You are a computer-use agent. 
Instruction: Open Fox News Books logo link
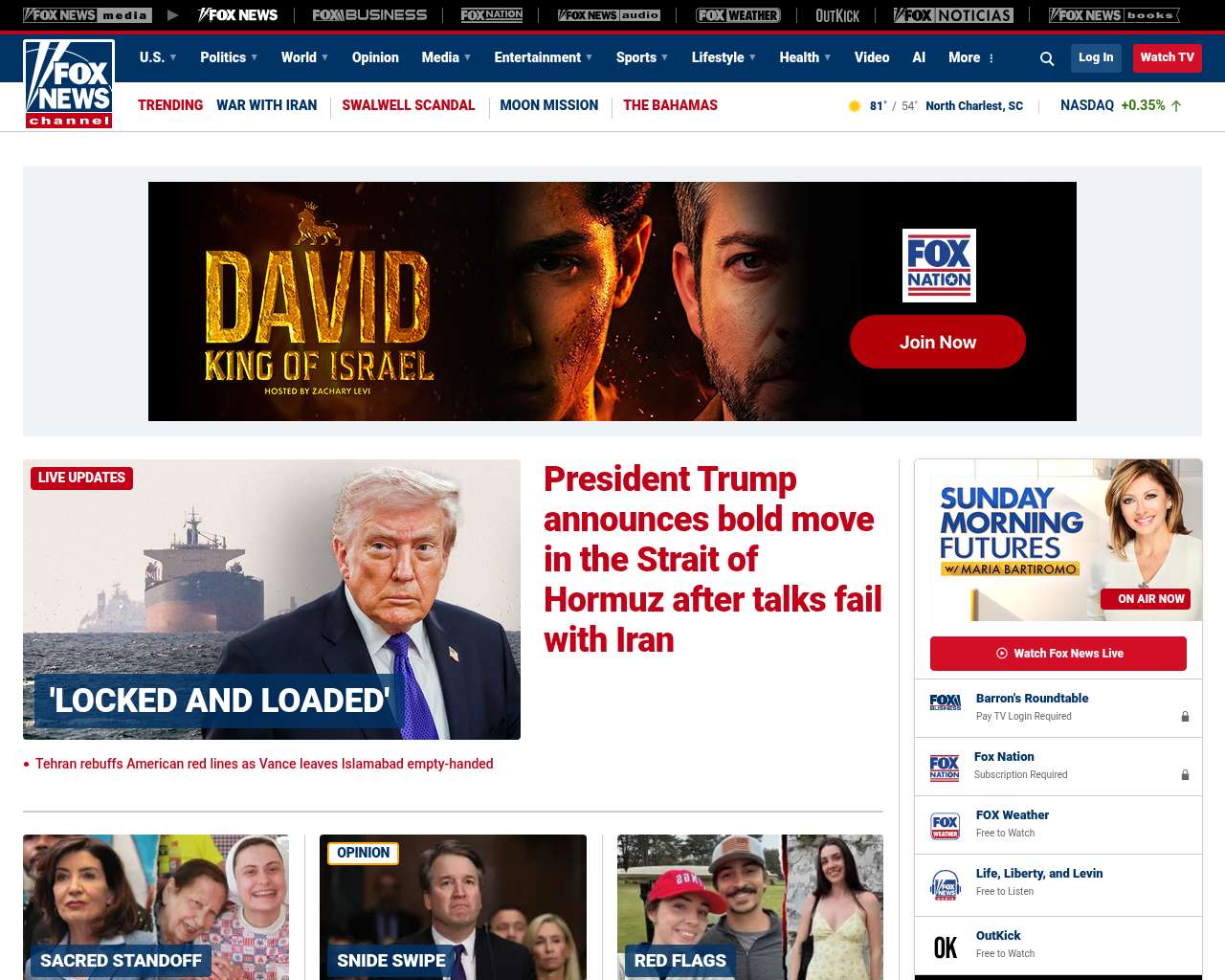click(1114, 15)
